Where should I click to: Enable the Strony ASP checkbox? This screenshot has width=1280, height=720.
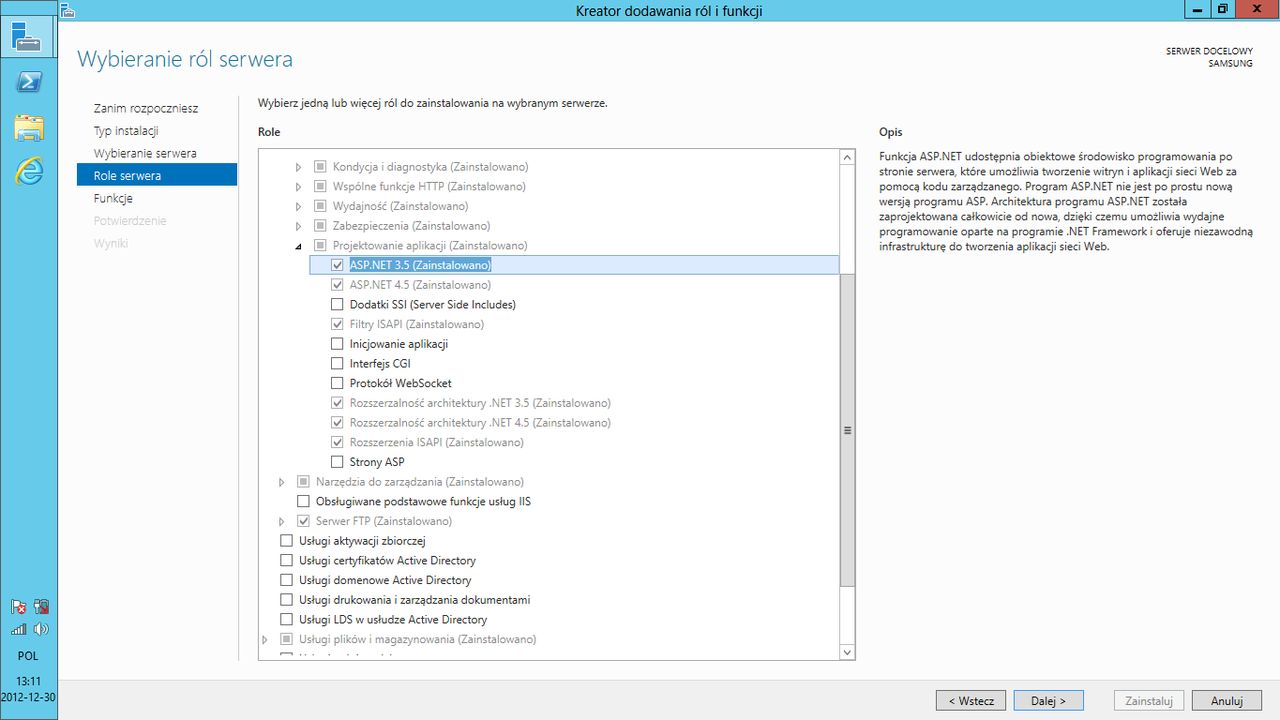click(337, 462)
